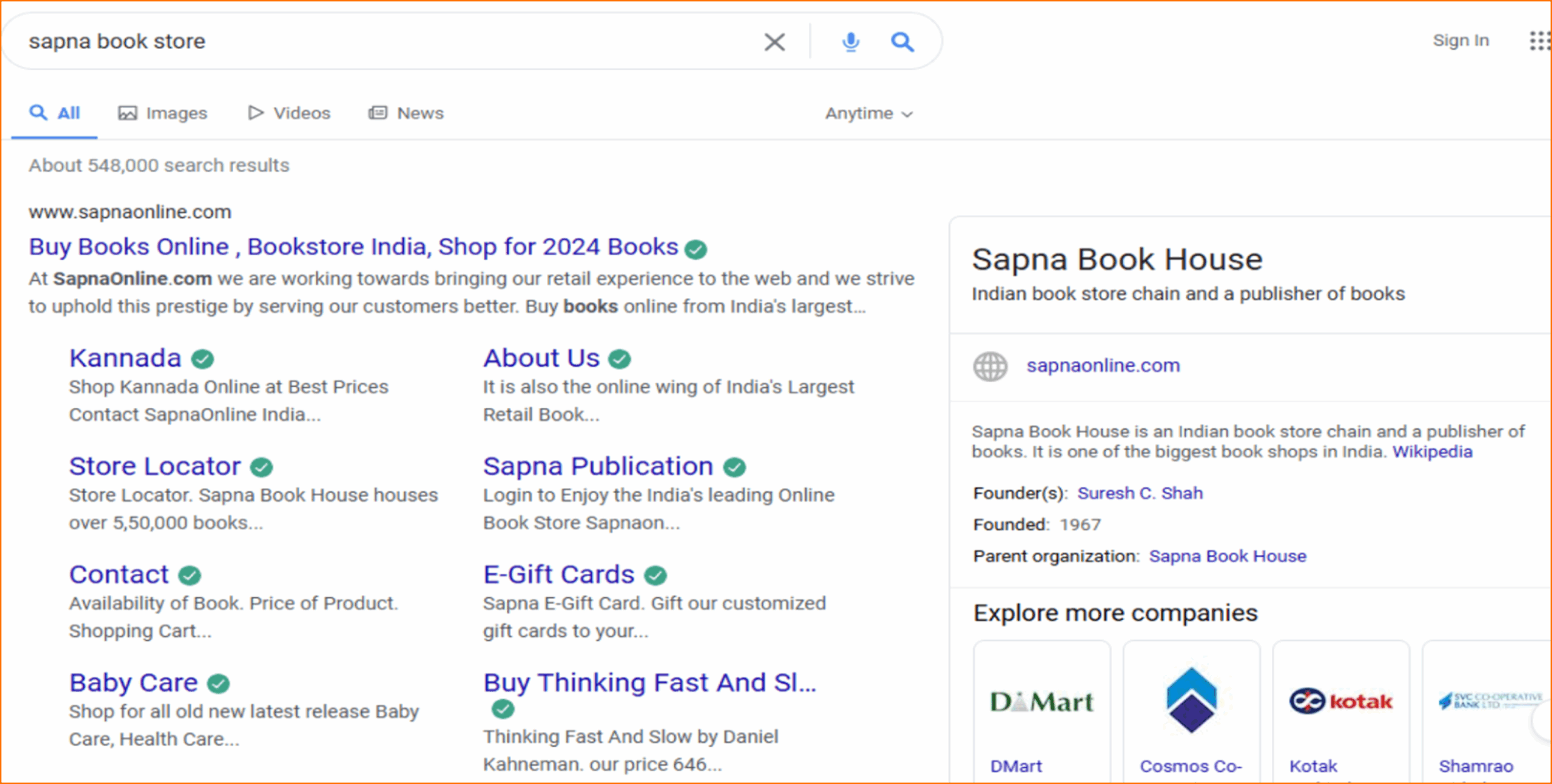Viewport: 1552px width, 784px height.
Task: Click verified checkmark badge next to Kannada
Action: click(202, 359)
